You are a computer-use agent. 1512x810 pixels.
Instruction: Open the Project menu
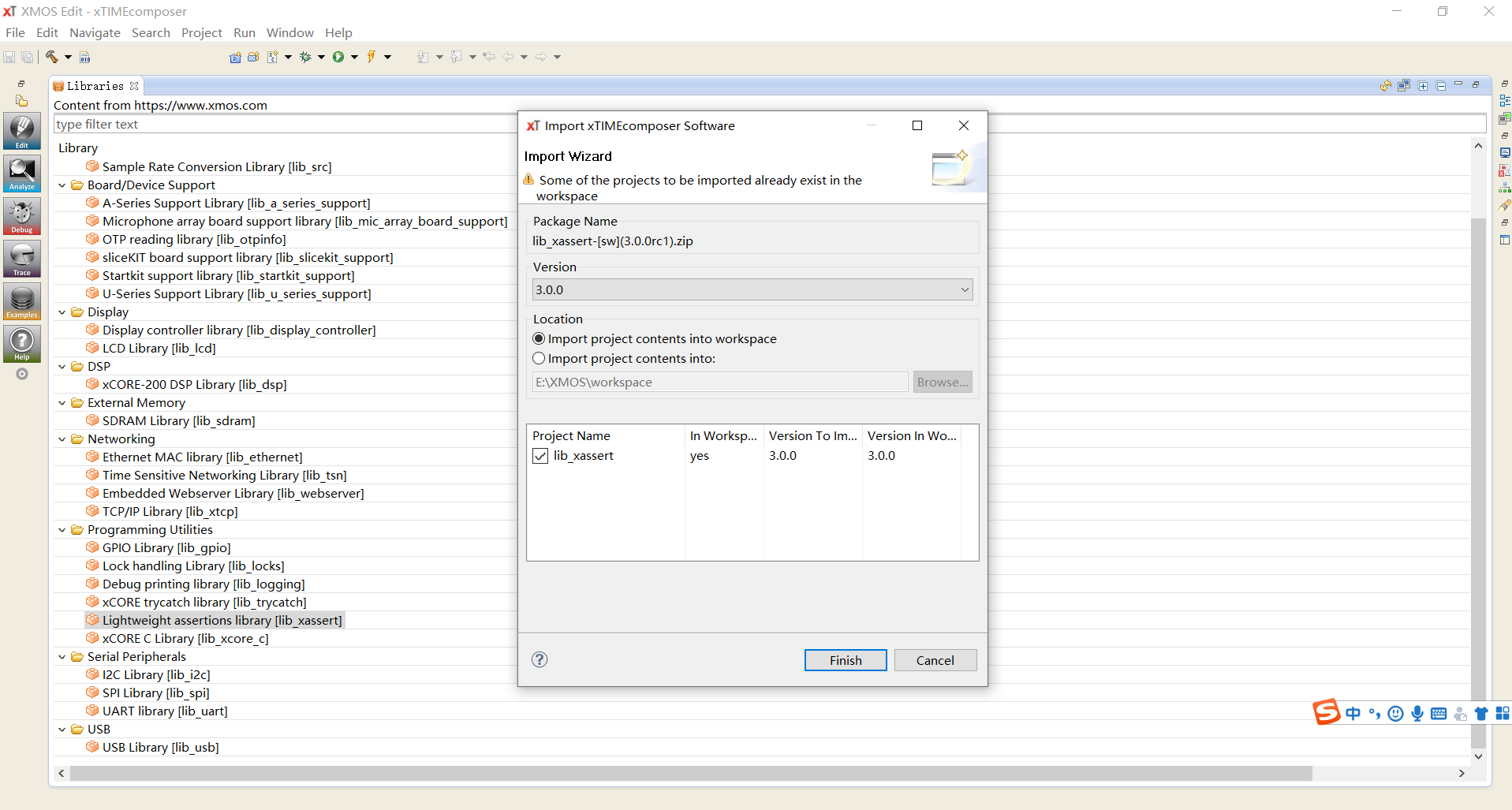click(x=202, y=32)
